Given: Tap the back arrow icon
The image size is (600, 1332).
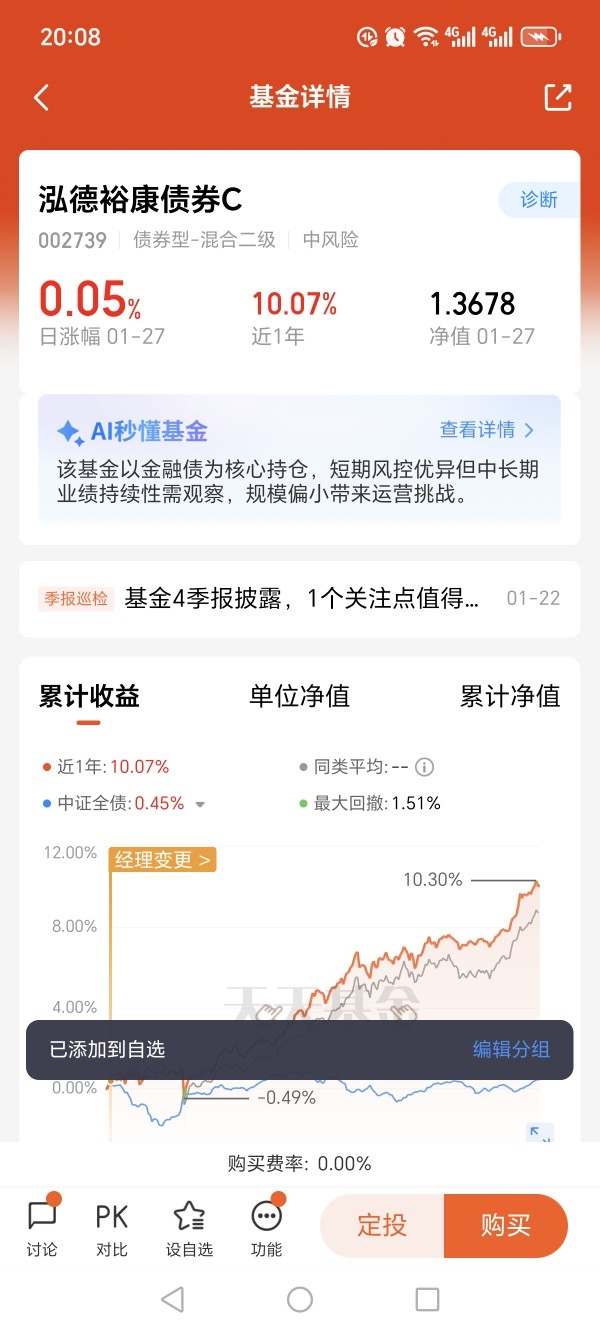Looking at the screenshot, I should (x=41, y=97).
